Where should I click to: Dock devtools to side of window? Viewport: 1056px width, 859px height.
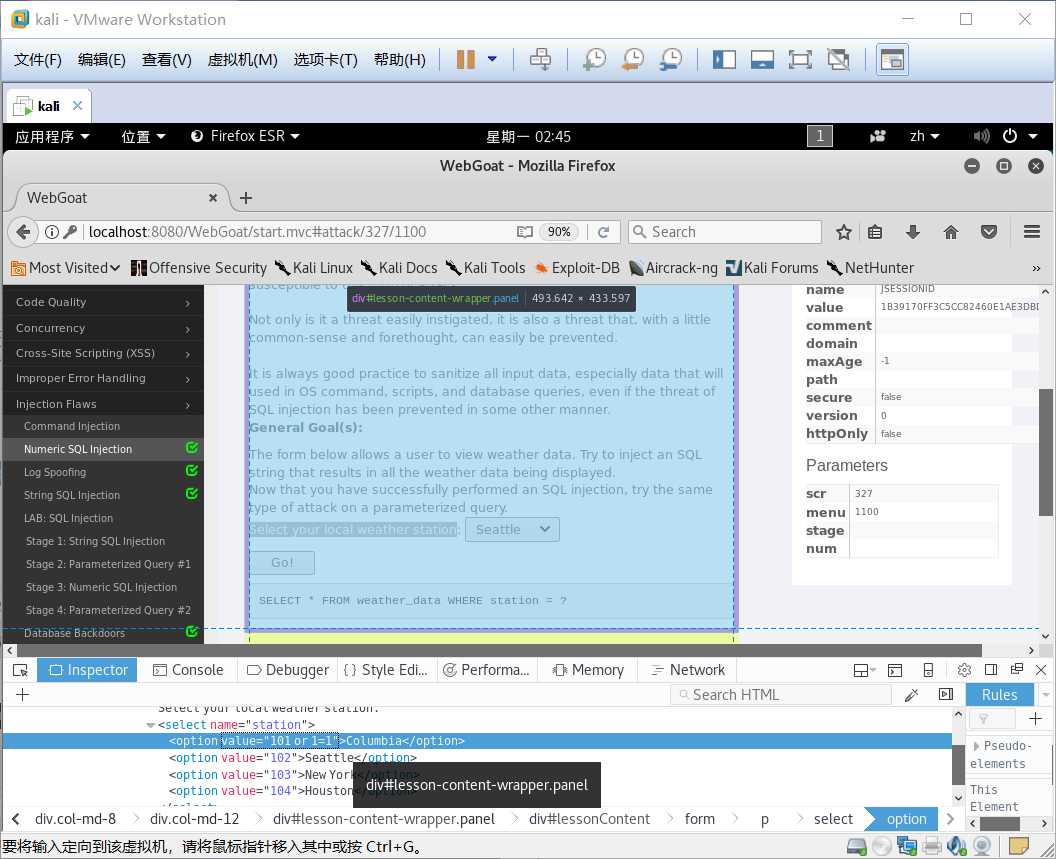point(991,670)
